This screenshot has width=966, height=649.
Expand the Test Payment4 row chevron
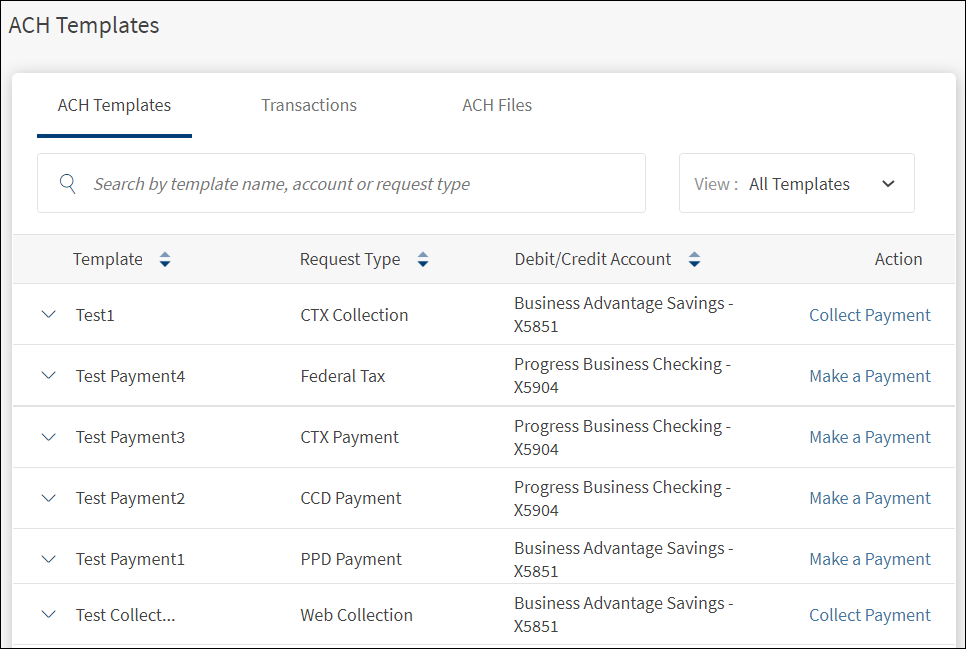click(x=49, y=376)
